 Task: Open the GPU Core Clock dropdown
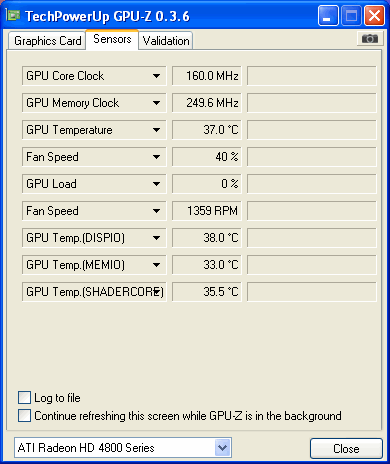tap(156, 76)
